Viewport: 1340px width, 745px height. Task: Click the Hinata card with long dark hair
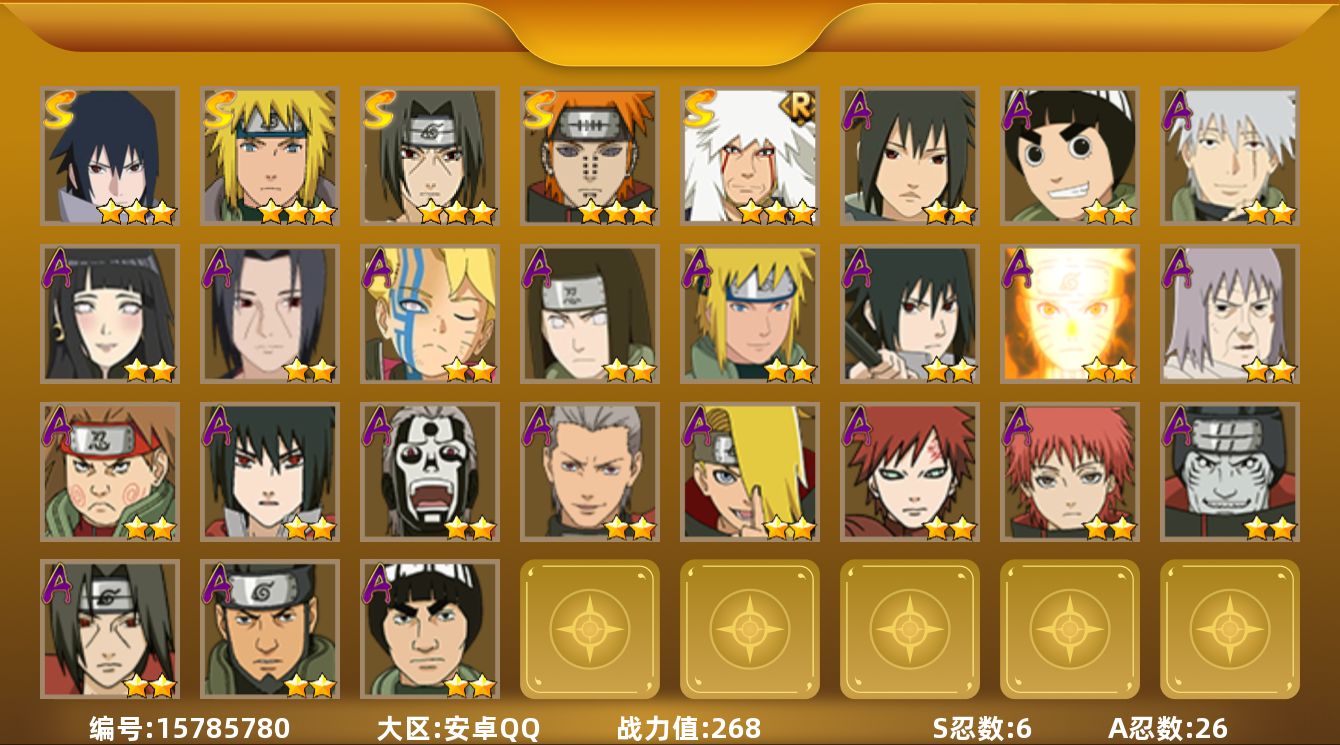click(110, 314)
